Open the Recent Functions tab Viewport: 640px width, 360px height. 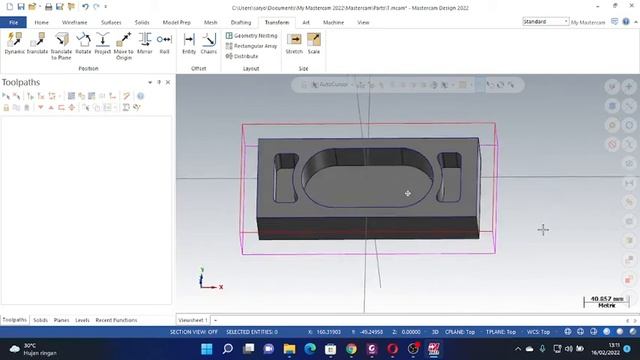click(116, 320)
